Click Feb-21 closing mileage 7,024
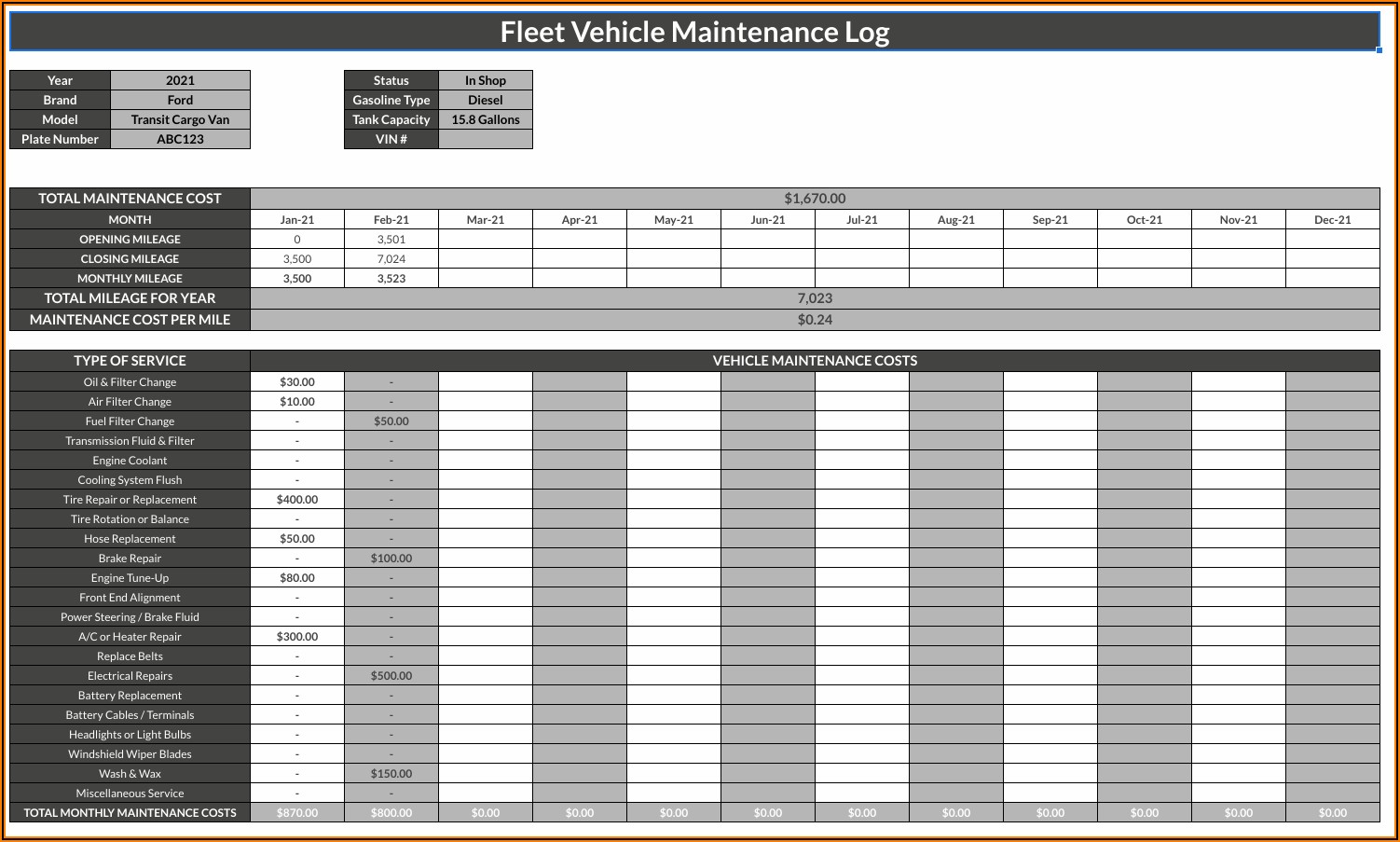 pyautogui.click(x=391, y=259)
